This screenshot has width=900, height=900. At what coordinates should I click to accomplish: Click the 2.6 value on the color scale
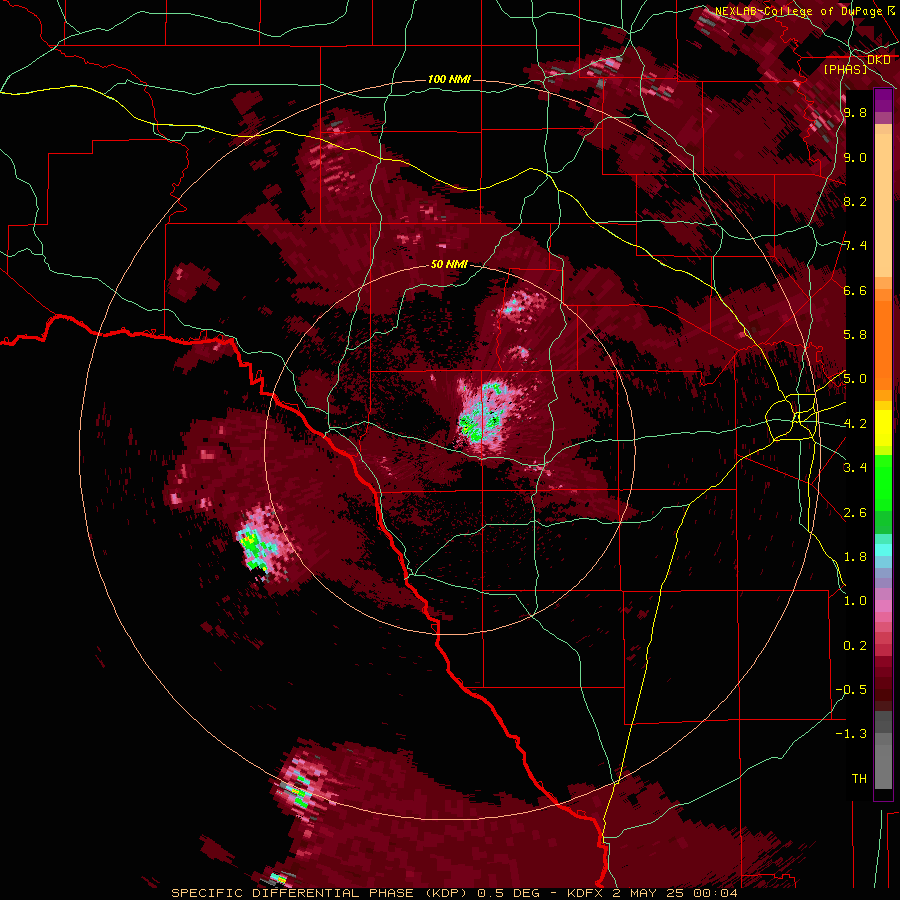point(855,513)
